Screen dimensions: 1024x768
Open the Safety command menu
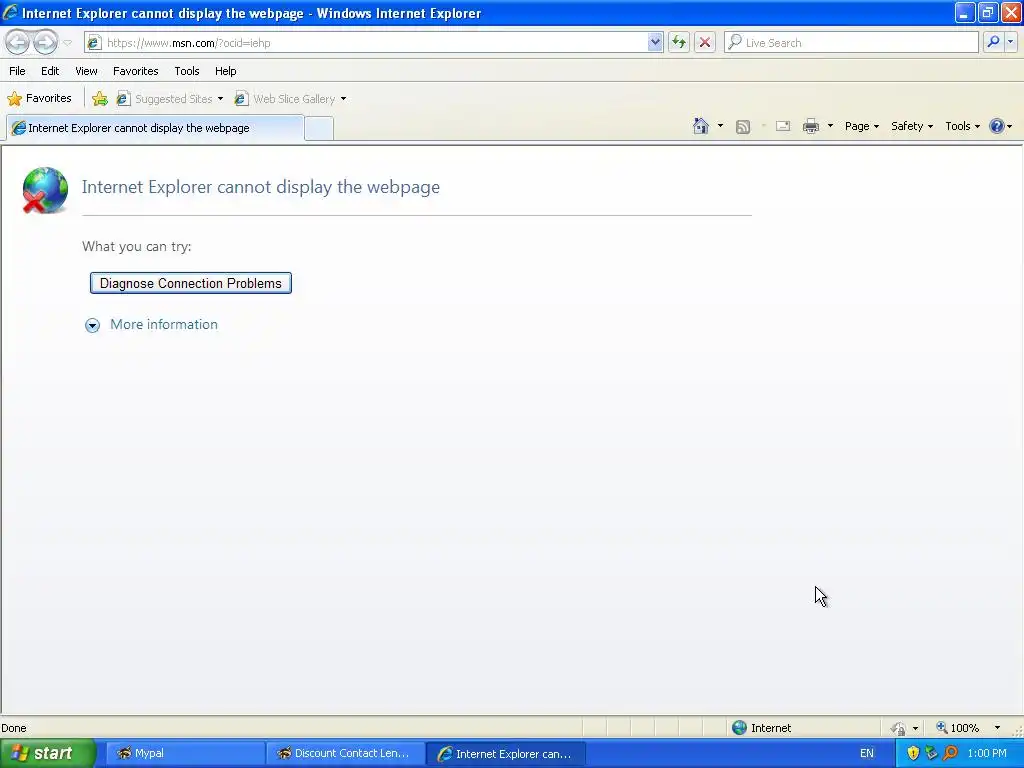[912, 126]
